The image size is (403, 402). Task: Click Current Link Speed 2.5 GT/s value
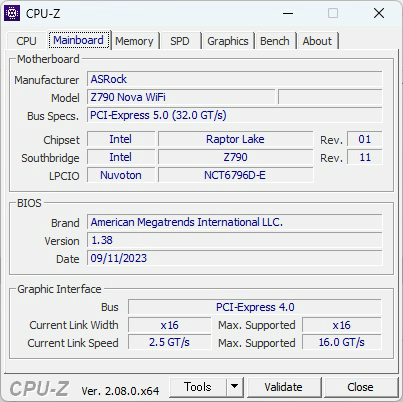coord(169,343)
